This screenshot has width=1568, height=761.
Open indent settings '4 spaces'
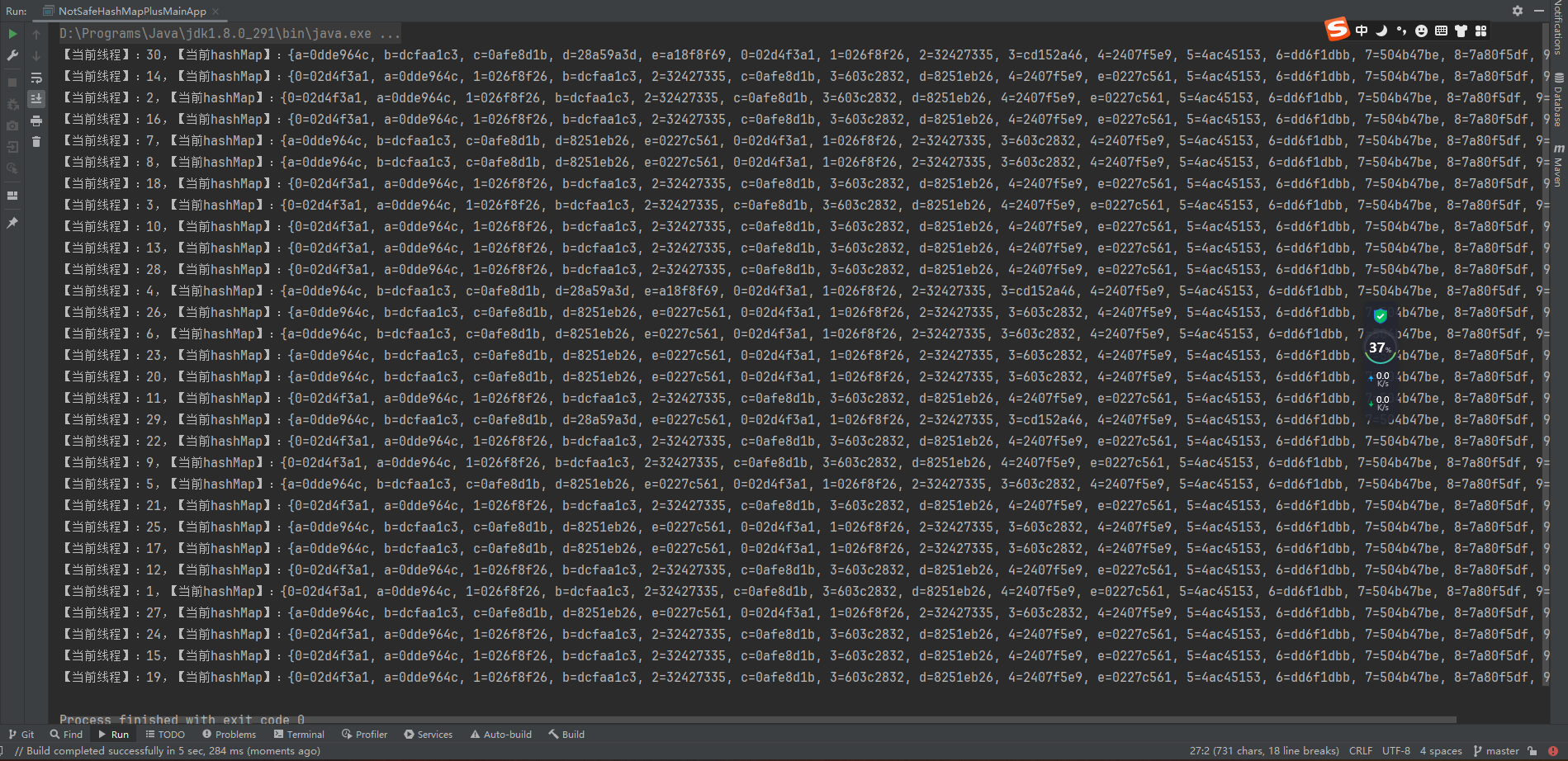coord(1441,751)
